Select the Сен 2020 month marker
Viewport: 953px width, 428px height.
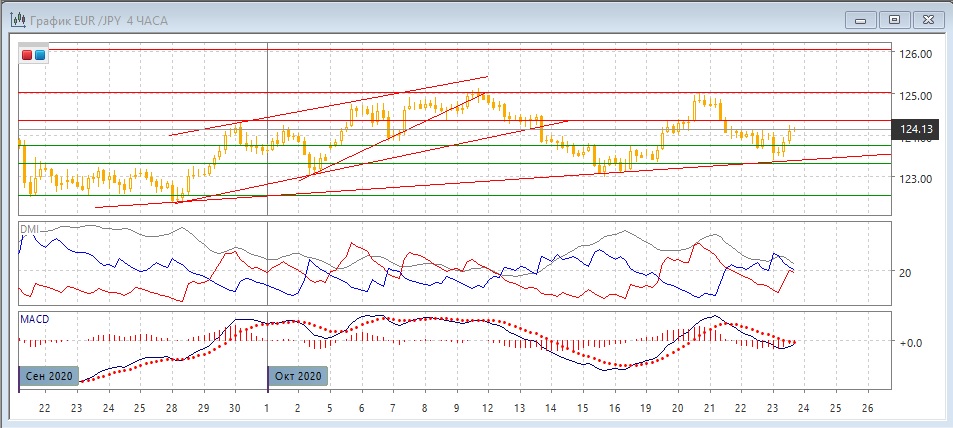pos(46,377)
